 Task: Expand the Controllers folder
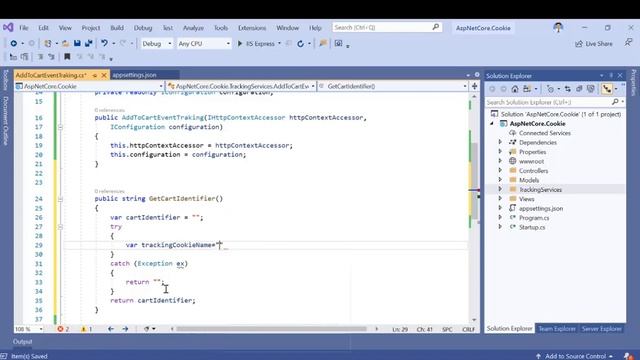(500, 171)
